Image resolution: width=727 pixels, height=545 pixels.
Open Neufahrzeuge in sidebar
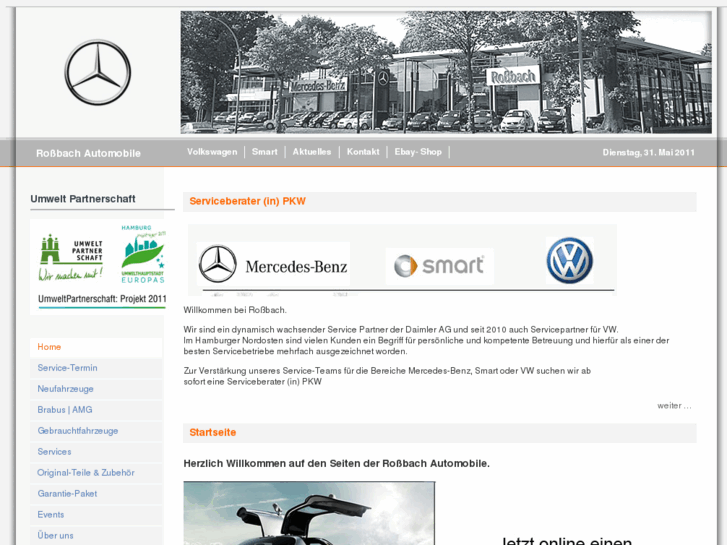[x=96, y=389]
